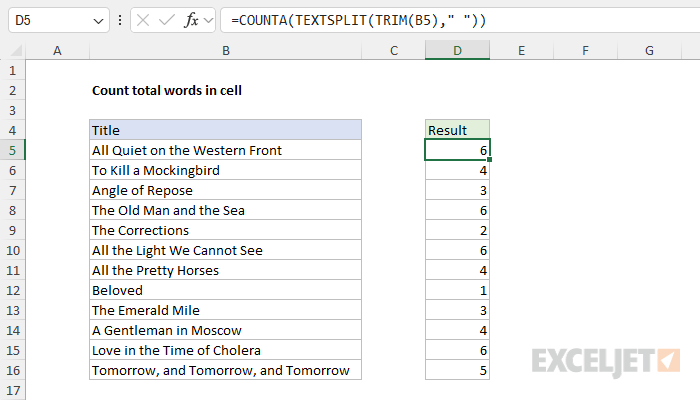The image size is (700, 400).
Task: Select the 'Beloved' cell
Action: 225,290
